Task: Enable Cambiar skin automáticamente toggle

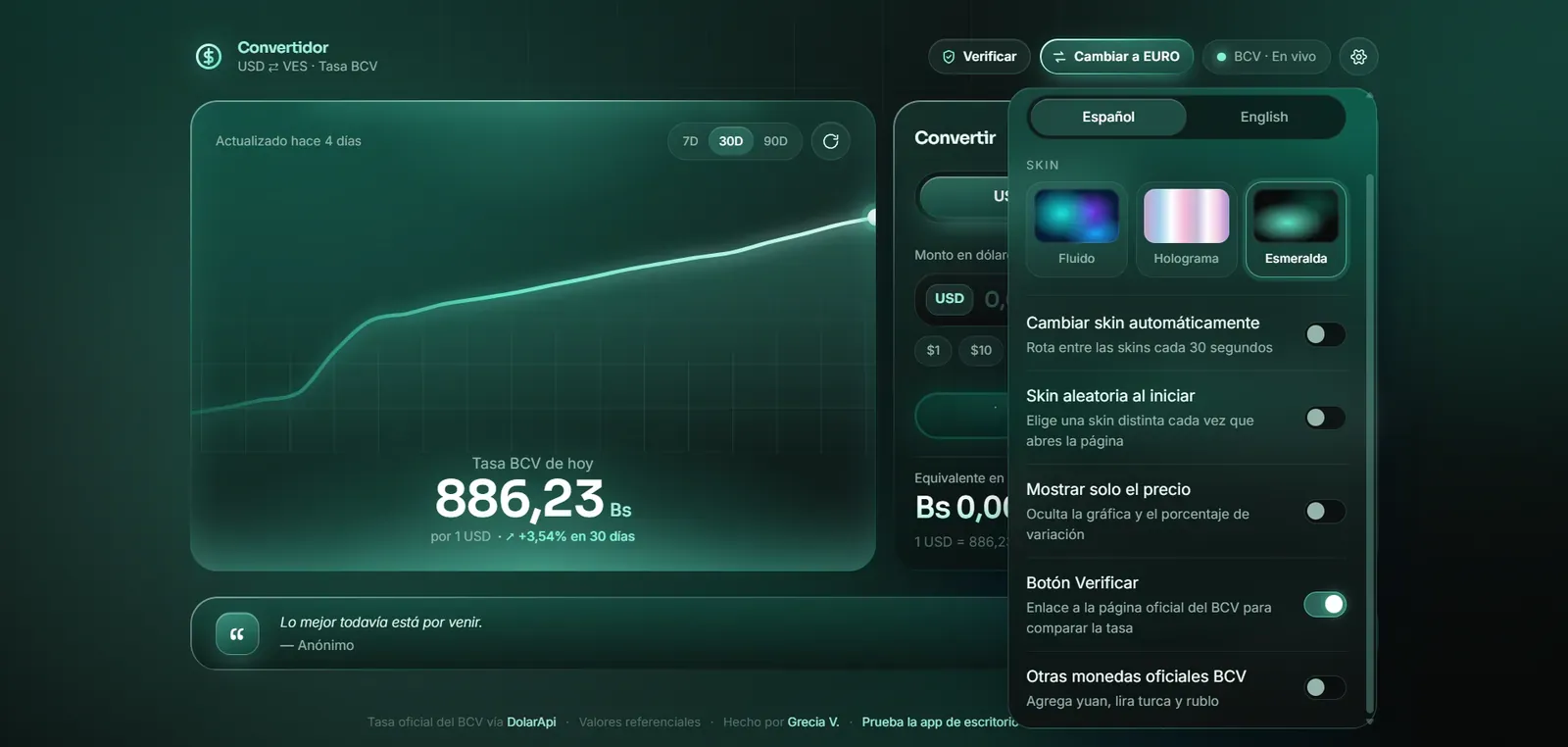Action: (x=1325, y=334)
